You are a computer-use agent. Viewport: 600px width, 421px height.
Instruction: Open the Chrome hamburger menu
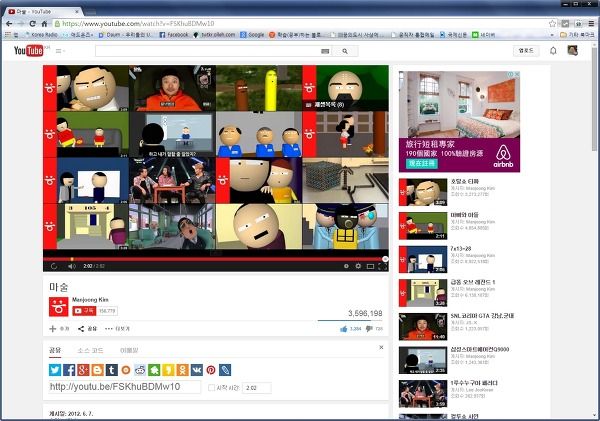[591, 24]
